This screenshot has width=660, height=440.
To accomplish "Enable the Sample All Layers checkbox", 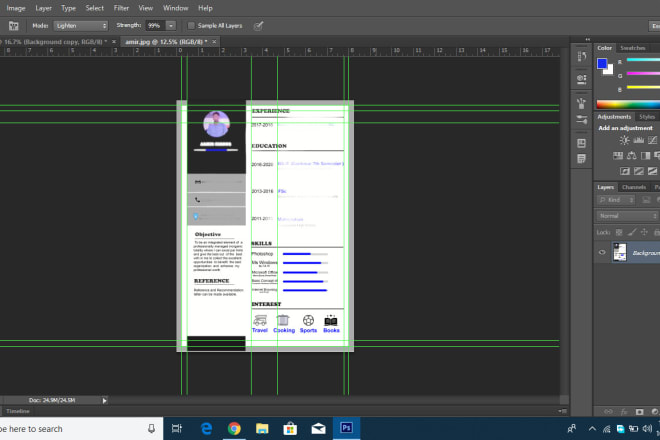I will click(x=191, y=26).
